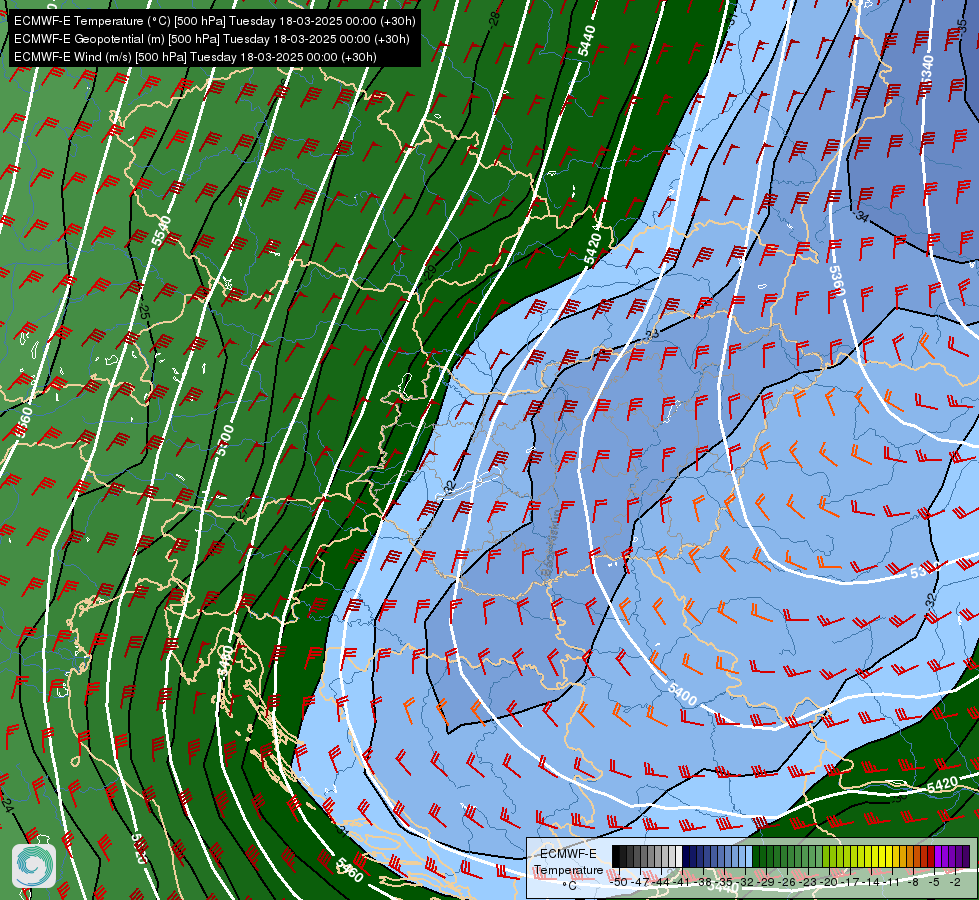
Task: Click the -41 value in the temperature legend
Action: pyautogui.click(x=681, y=882)
